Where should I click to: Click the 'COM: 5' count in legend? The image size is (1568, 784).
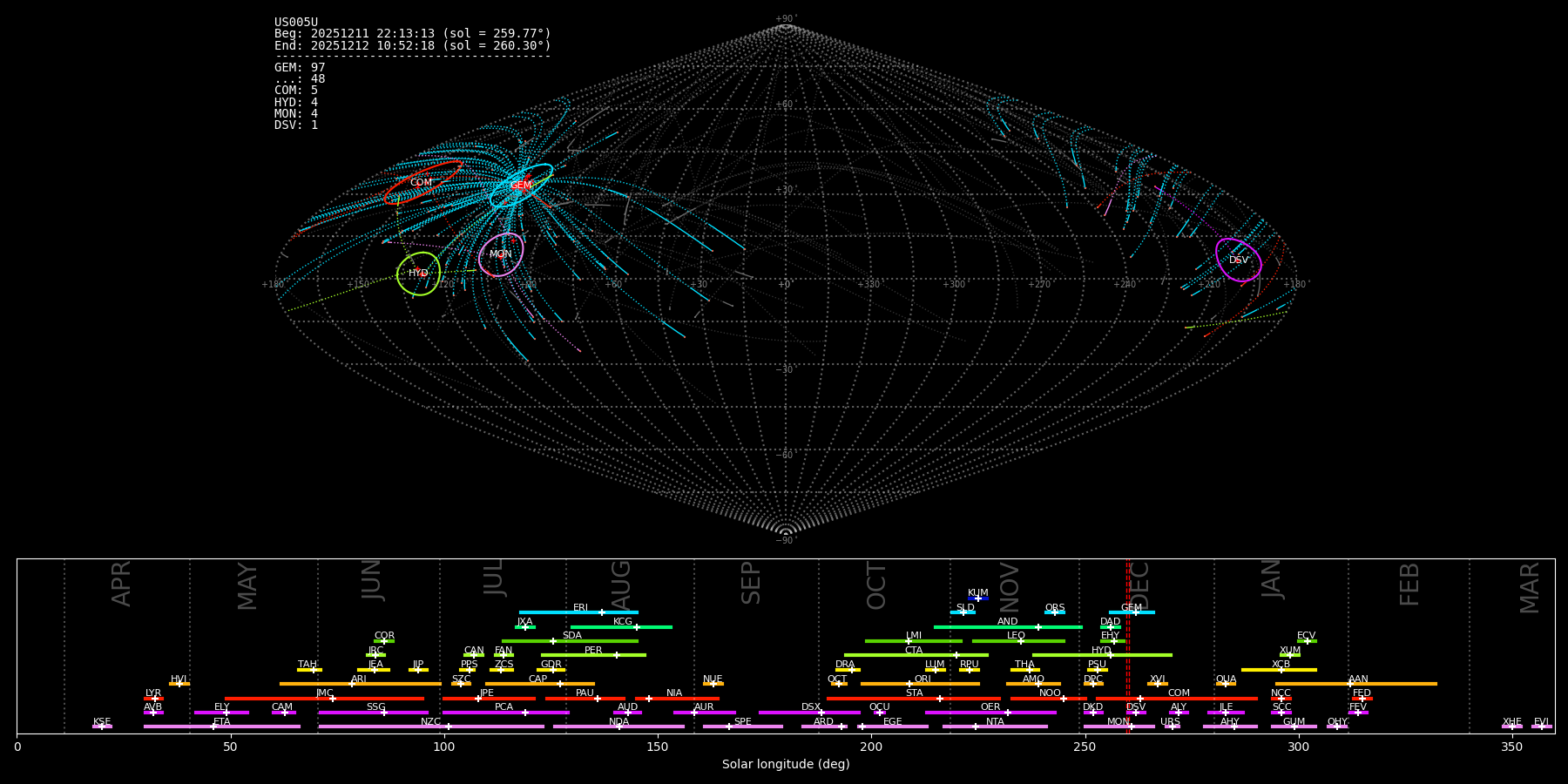(x=296, y=91)
